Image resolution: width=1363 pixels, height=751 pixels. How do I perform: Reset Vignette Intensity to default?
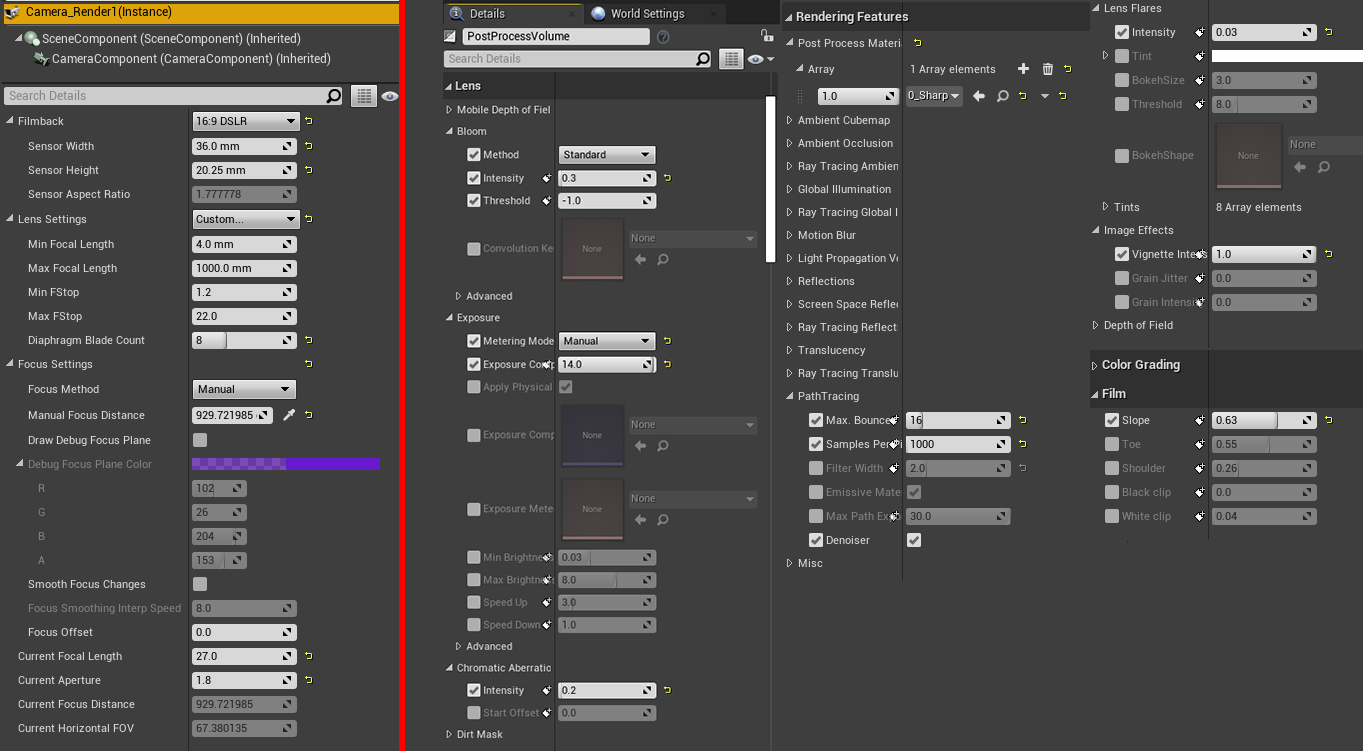(x=1328, y=254)
